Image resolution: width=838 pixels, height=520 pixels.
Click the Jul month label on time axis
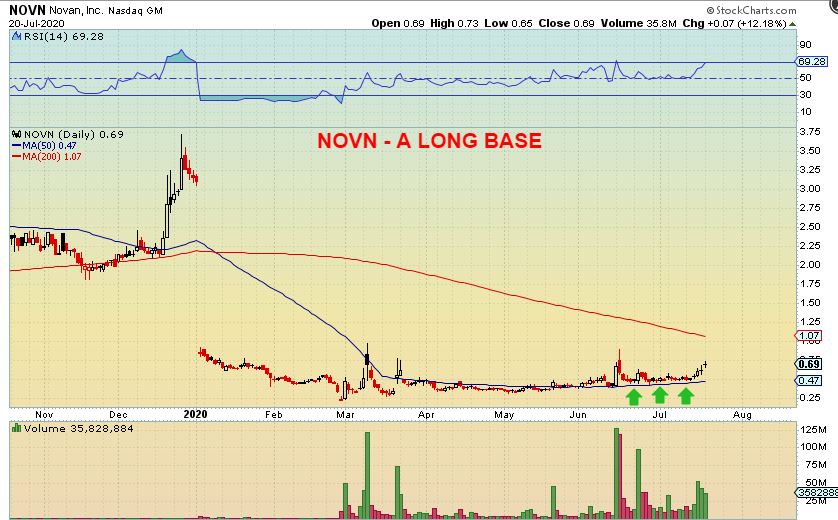point(660,415)
